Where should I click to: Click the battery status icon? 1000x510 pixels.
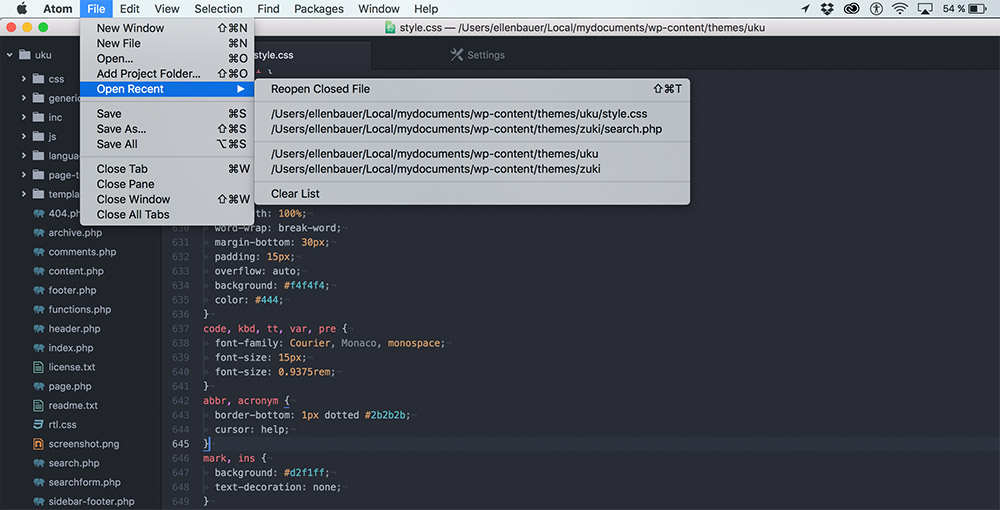tap(977, 9)
